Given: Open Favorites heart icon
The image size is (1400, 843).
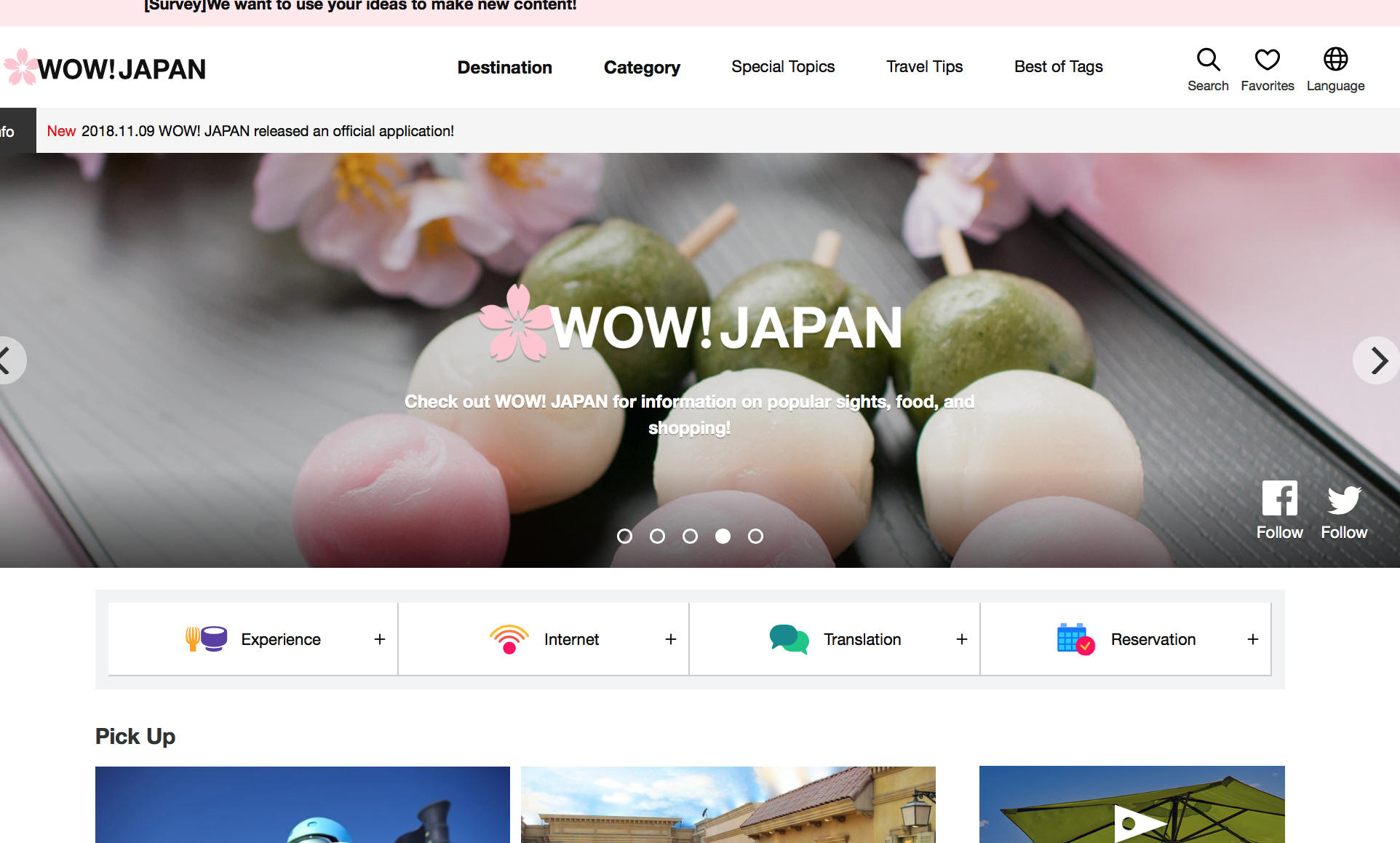Looking at the screenshot, I should [x=1267, y=60].
